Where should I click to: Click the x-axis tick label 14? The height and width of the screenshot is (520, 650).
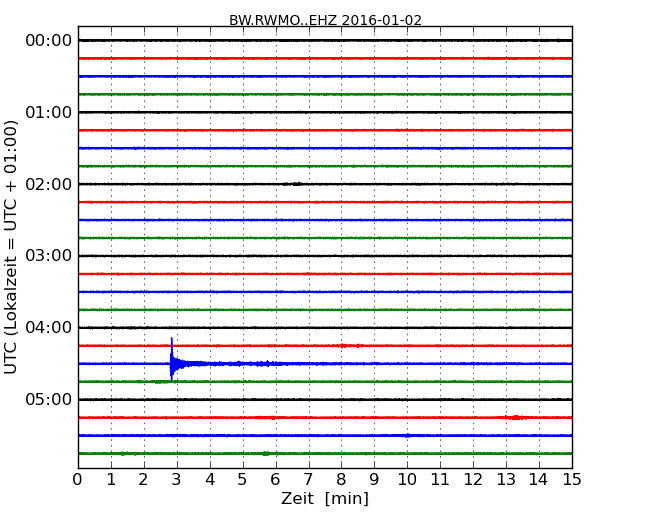pyautogui.click(x=539, y=480)
